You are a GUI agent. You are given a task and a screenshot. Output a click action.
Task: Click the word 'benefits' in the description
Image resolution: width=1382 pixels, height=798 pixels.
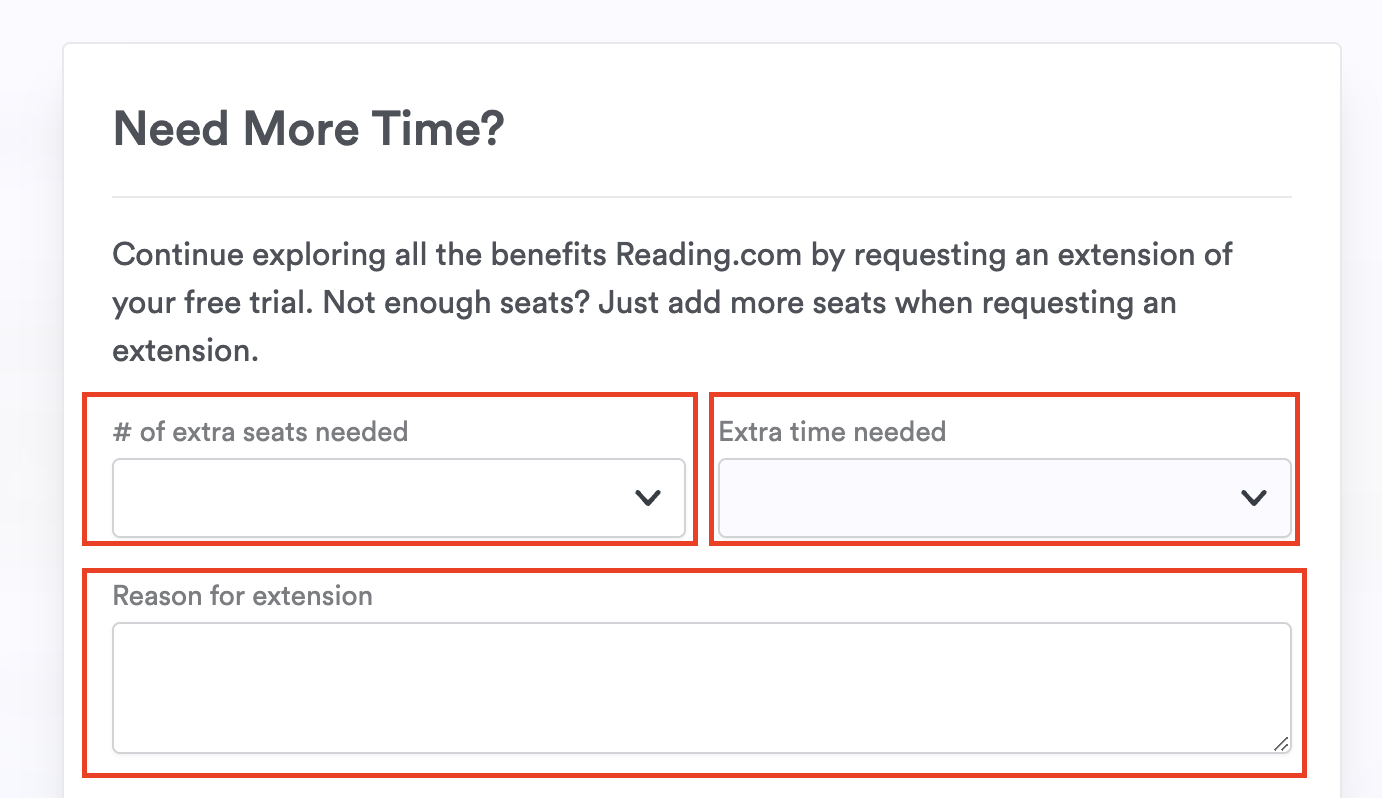(548, 254)
